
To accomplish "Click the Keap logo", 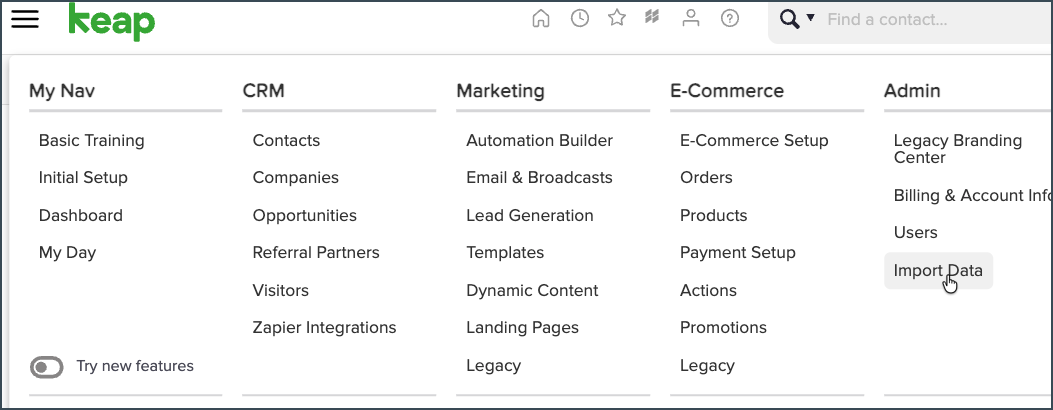I will click(x=111, y=21).
